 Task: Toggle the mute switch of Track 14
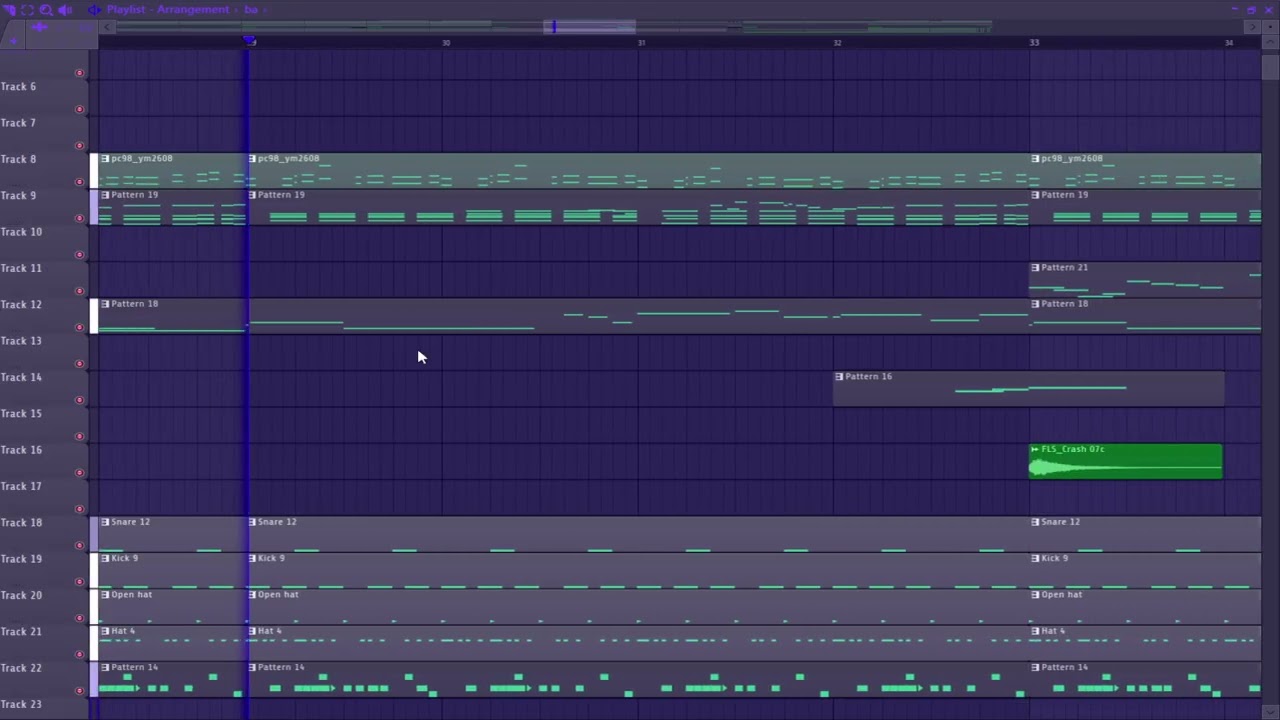[x=80, y=400]
